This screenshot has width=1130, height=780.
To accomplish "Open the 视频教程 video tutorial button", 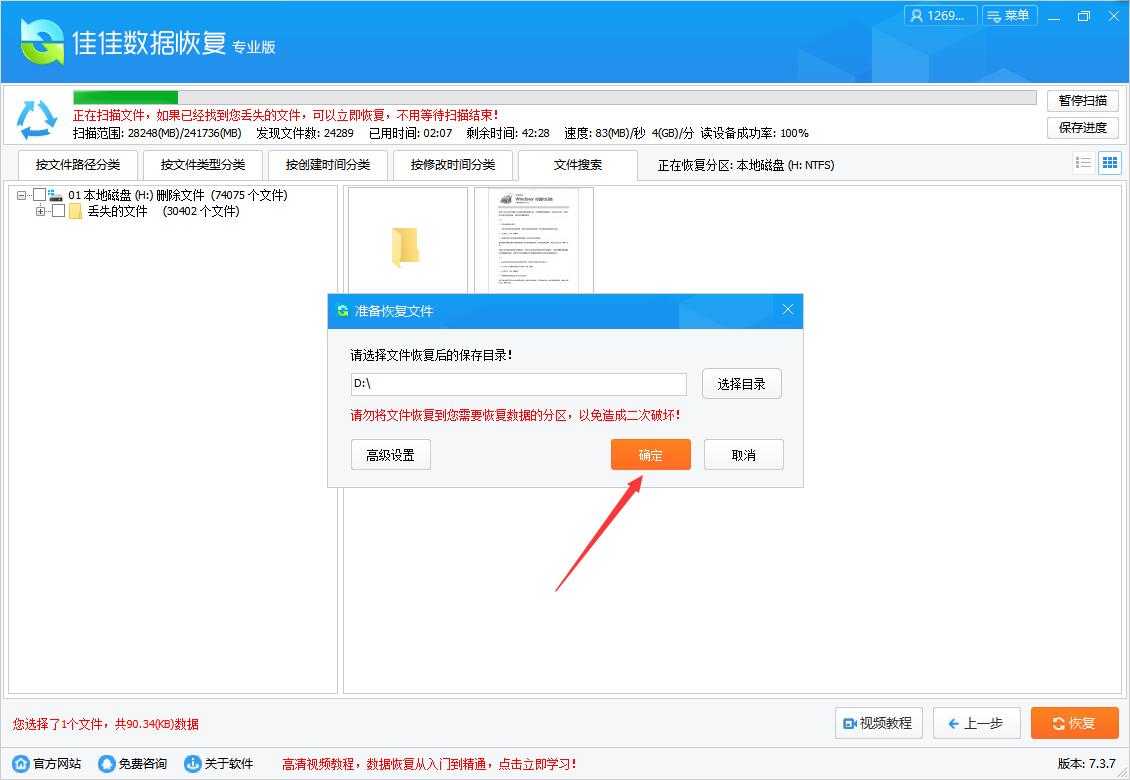I will pos(877,723).
